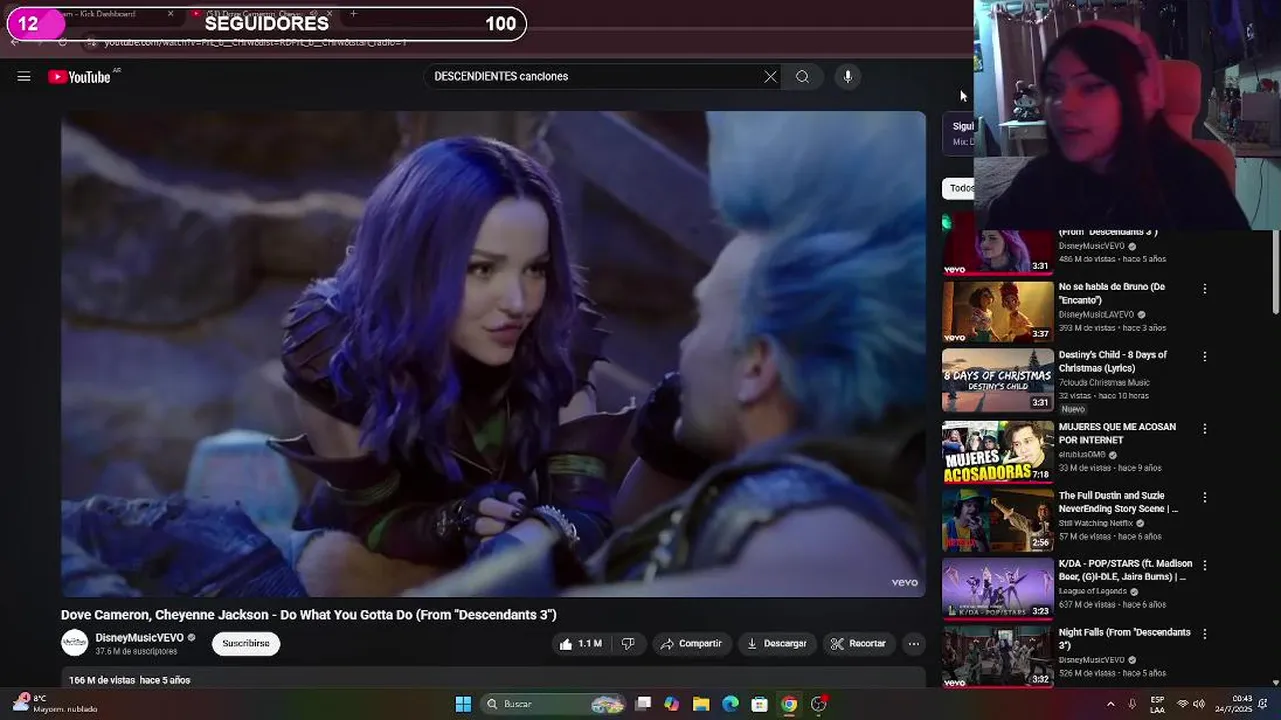Open 8 Days of Christmas thumbnail
The height and width of the screenshot is (720, 1281).
point(997,380)
